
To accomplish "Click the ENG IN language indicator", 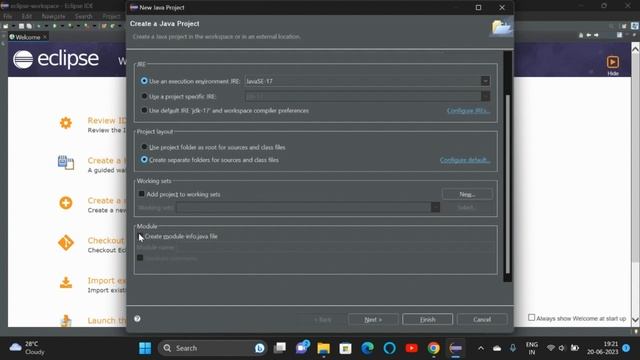I will (531, 348).
